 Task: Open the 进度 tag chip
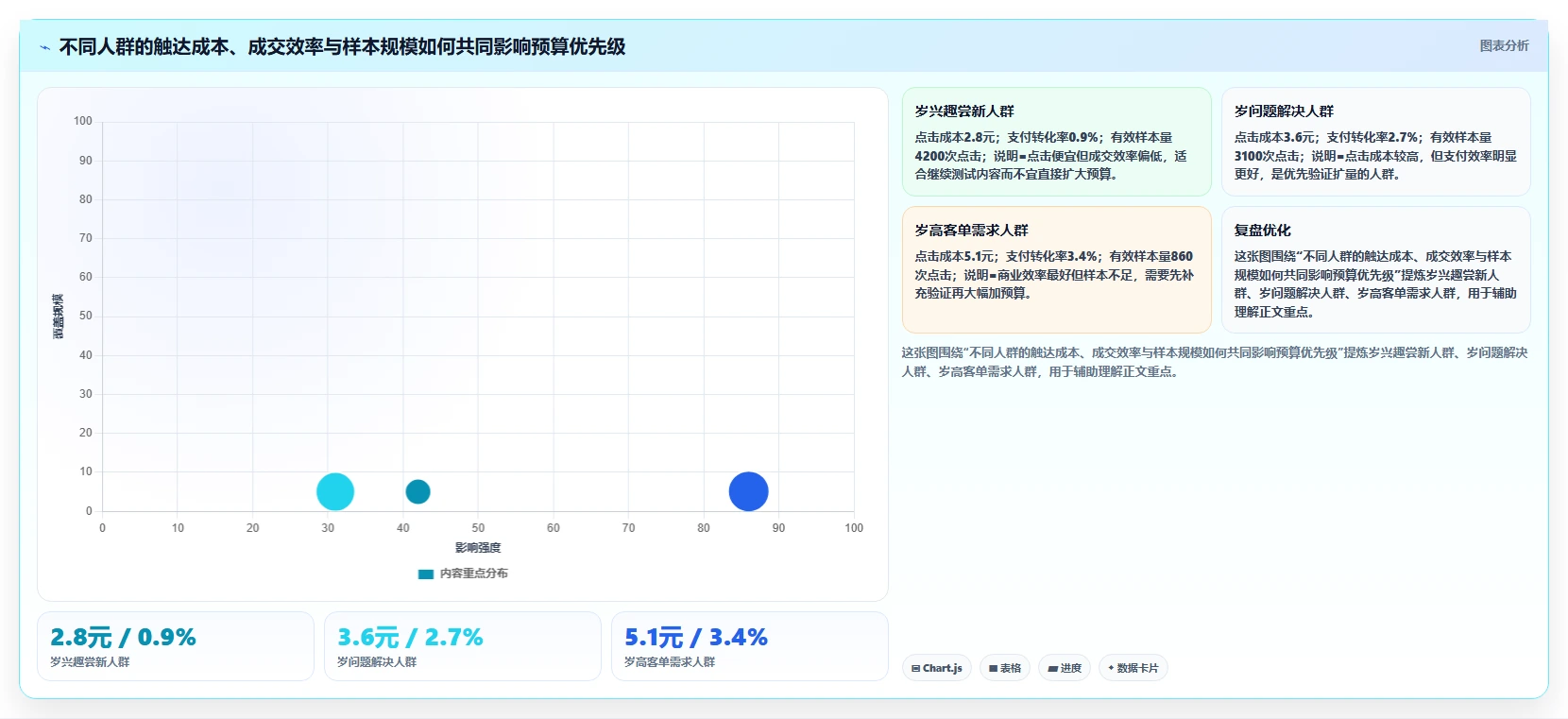(x=1065, y=668)
